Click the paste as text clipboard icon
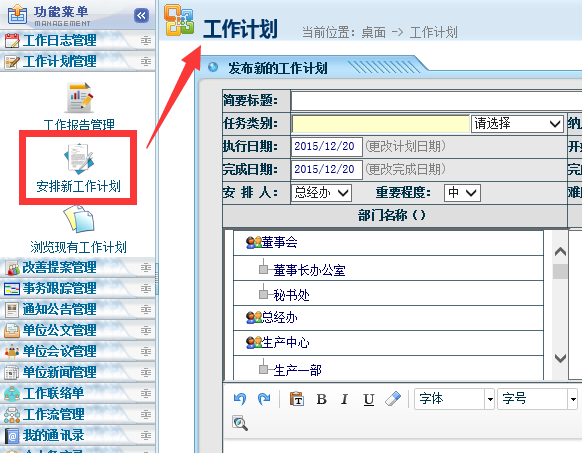 [297, 399]
